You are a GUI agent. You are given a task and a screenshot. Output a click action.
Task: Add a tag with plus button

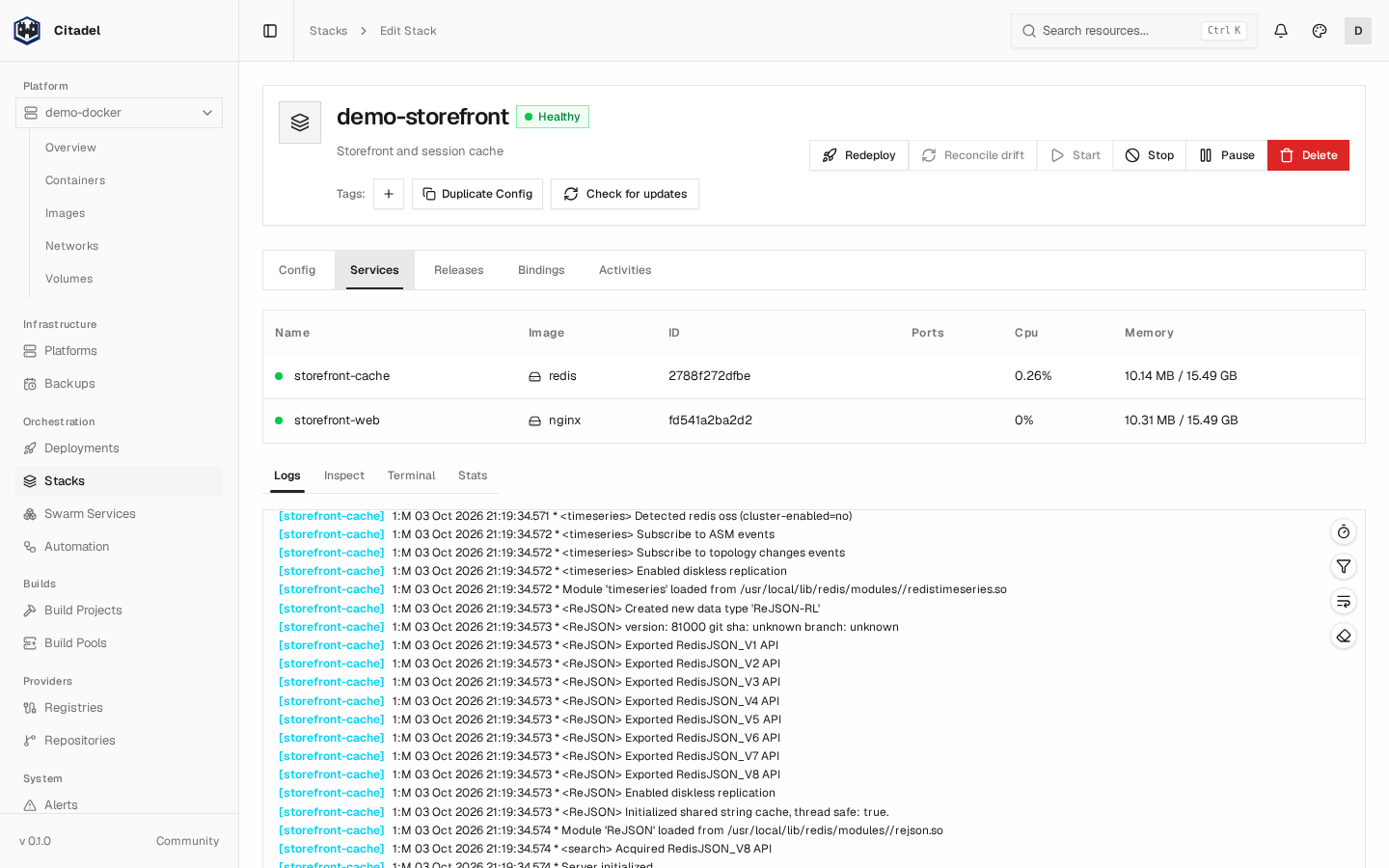389,194
